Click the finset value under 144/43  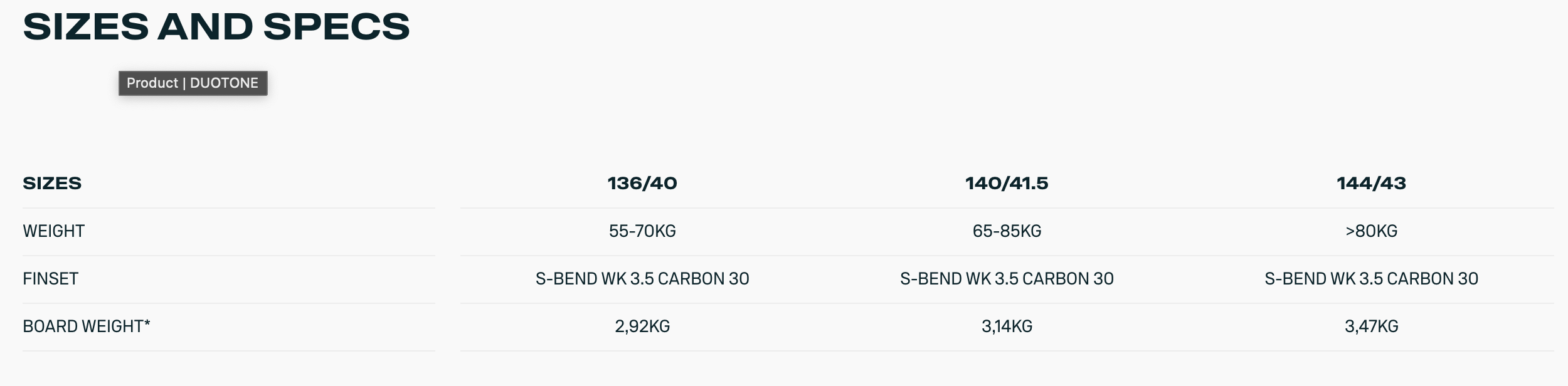[x=1371, y=279]
